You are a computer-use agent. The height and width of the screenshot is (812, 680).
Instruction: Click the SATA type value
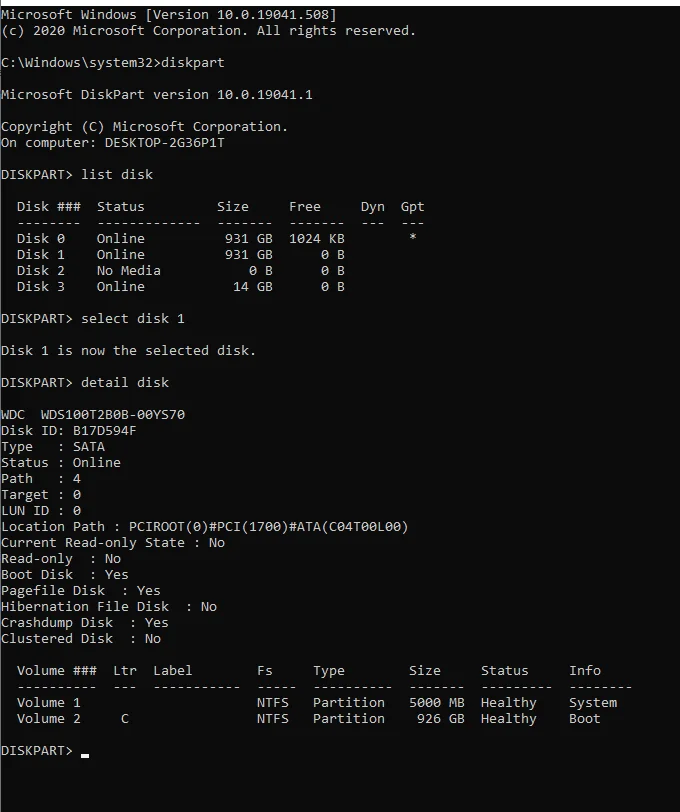click(x=88, y=447)
